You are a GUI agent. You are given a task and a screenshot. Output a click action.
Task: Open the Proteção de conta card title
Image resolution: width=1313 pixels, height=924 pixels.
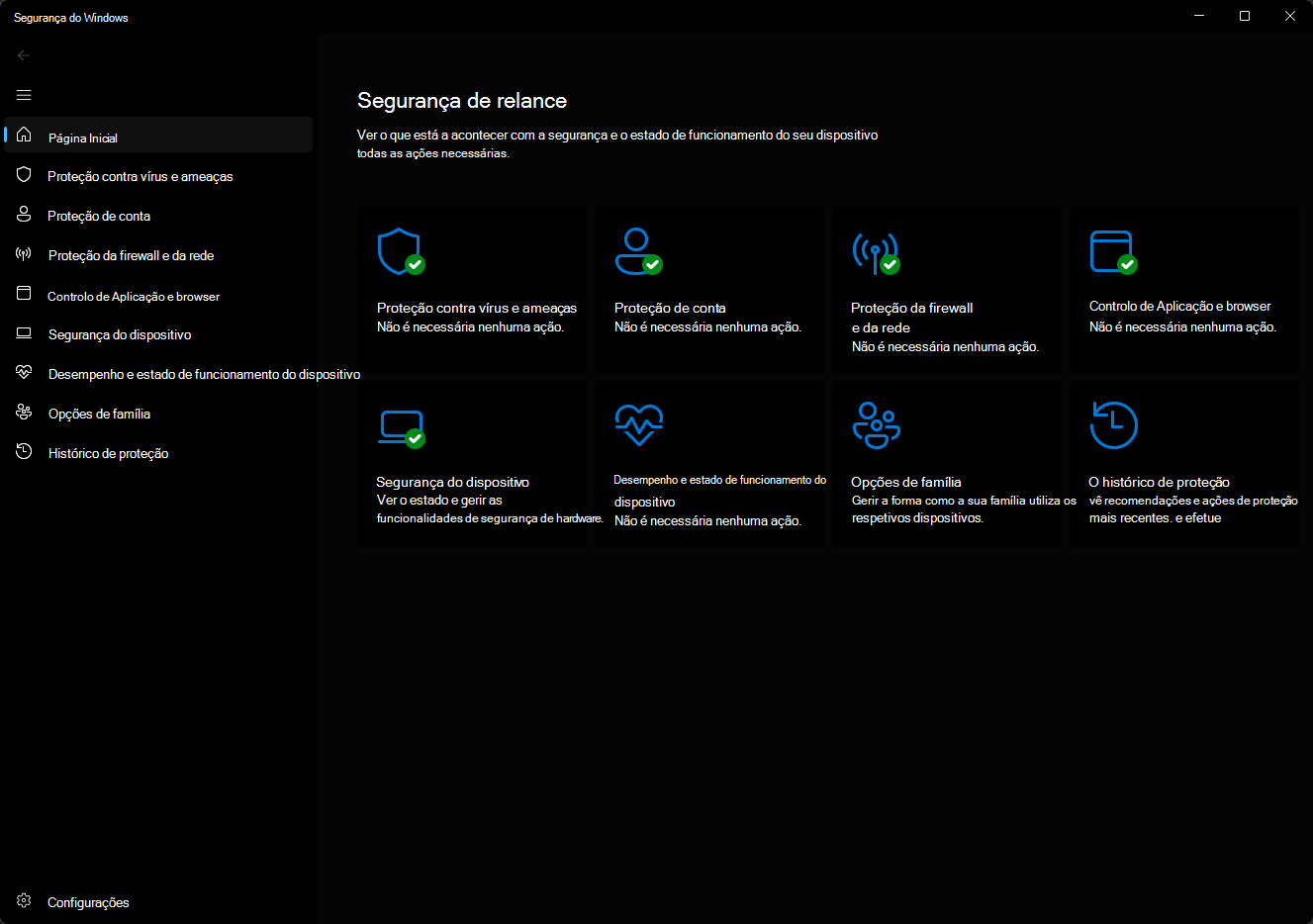[670, 308]
